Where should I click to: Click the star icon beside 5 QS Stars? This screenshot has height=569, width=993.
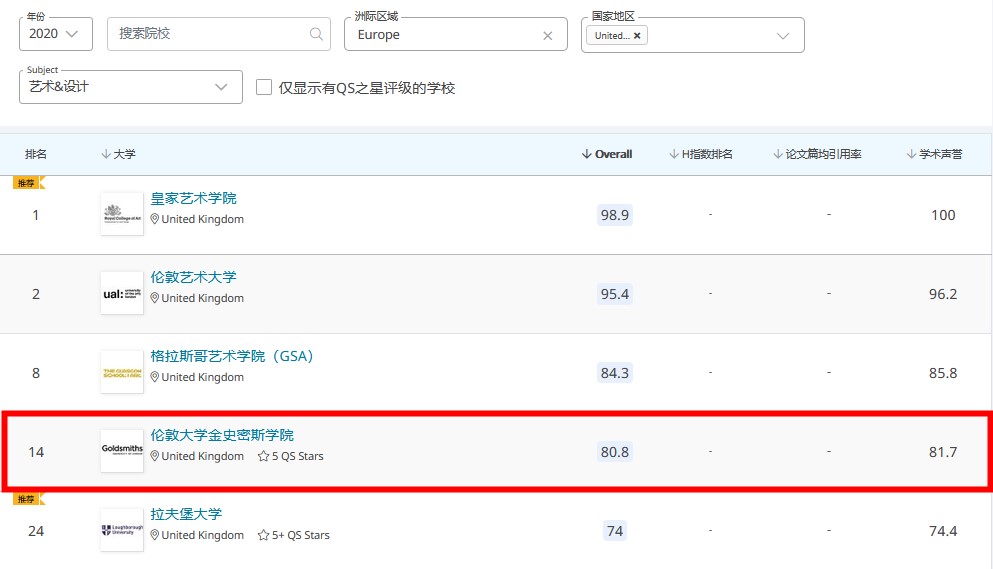point(263,456)
